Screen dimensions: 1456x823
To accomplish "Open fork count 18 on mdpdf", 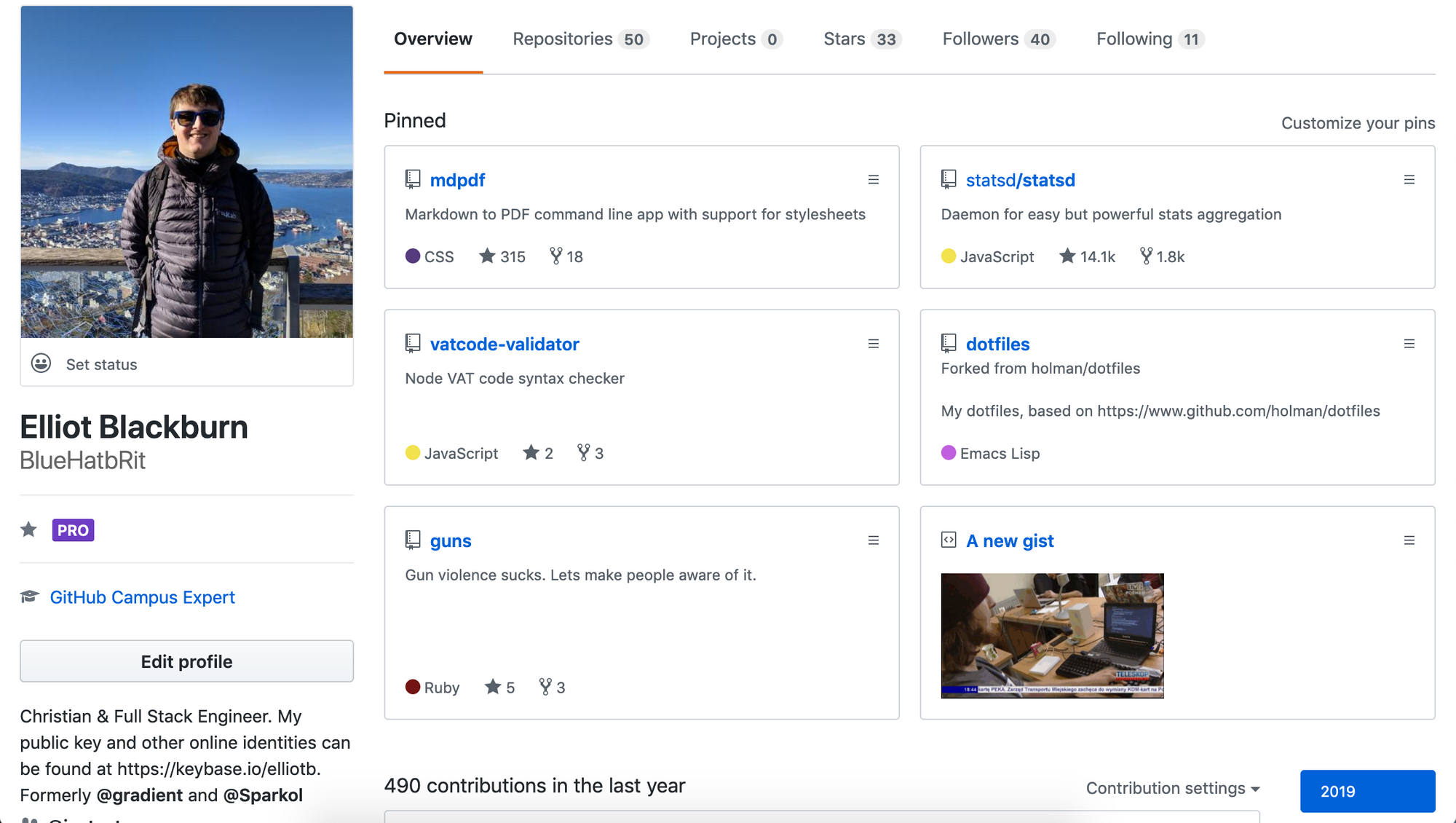I will pyautogui.click(x=566, y=256).
